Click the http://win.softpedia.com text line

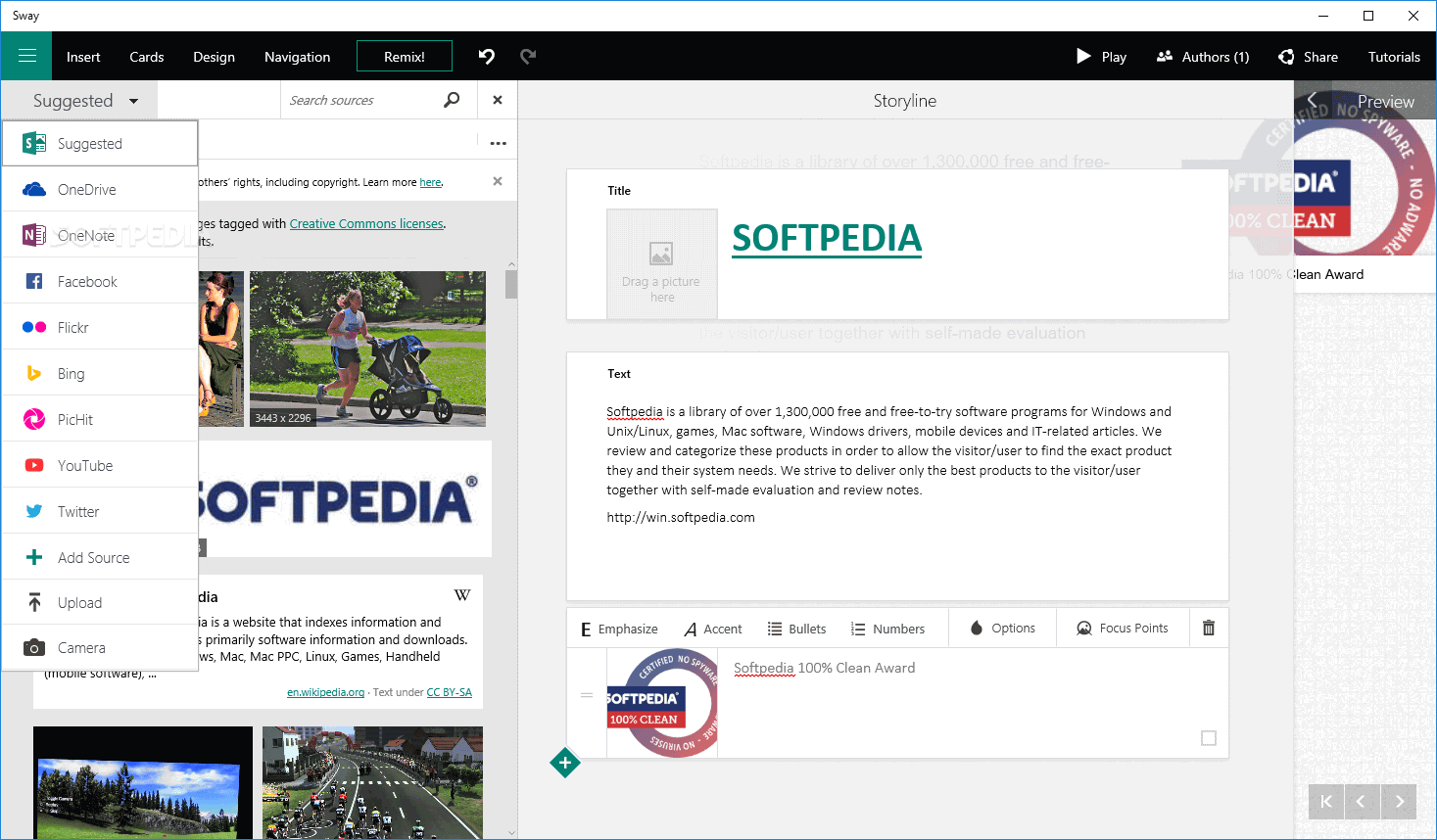[681, 517]
